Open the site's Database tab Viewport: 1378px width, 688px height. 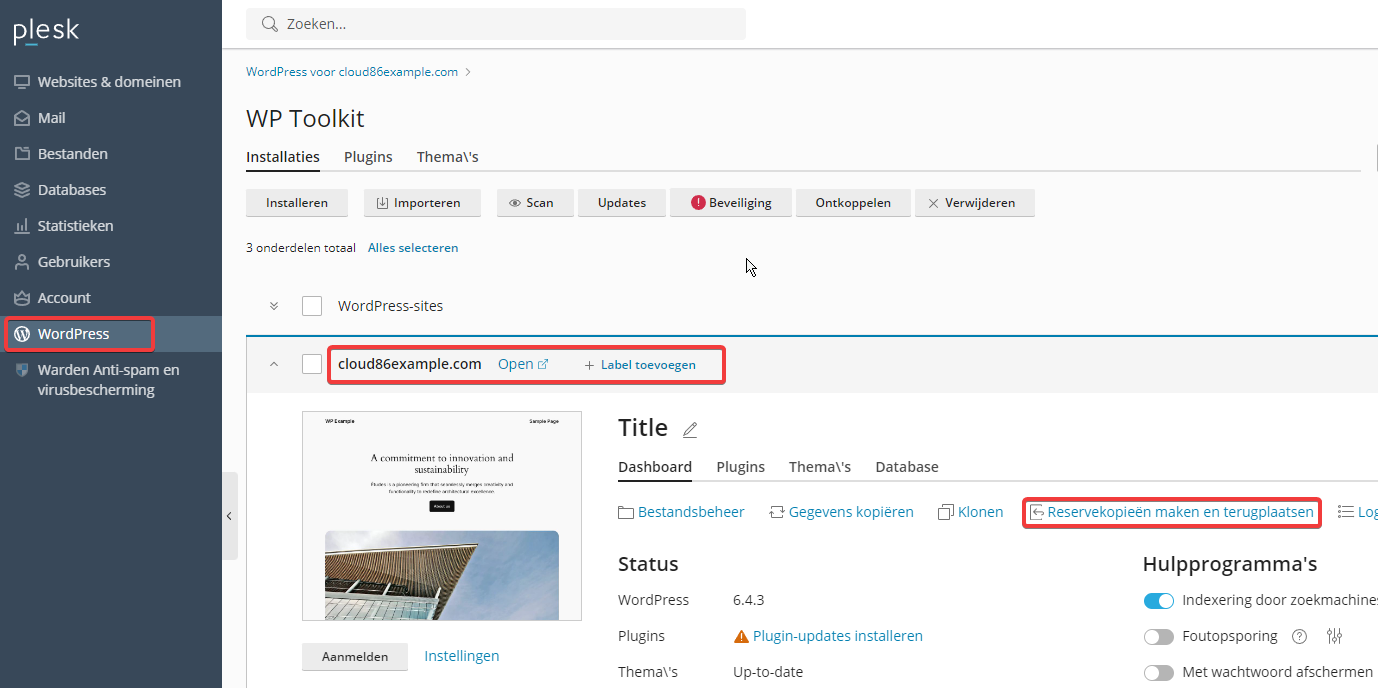pyautogui.click(x=907, y=467)
